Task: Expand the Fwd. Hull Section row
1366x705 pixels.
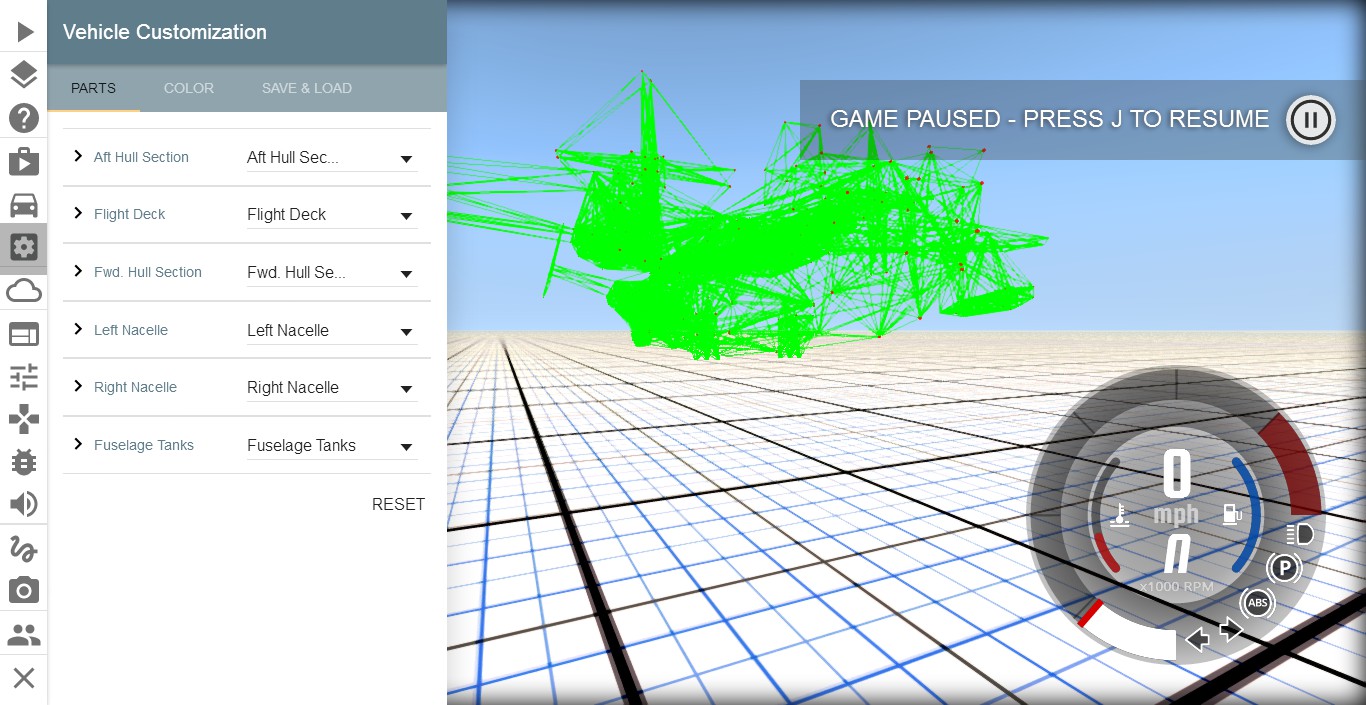Action: [x=78, y=271]
